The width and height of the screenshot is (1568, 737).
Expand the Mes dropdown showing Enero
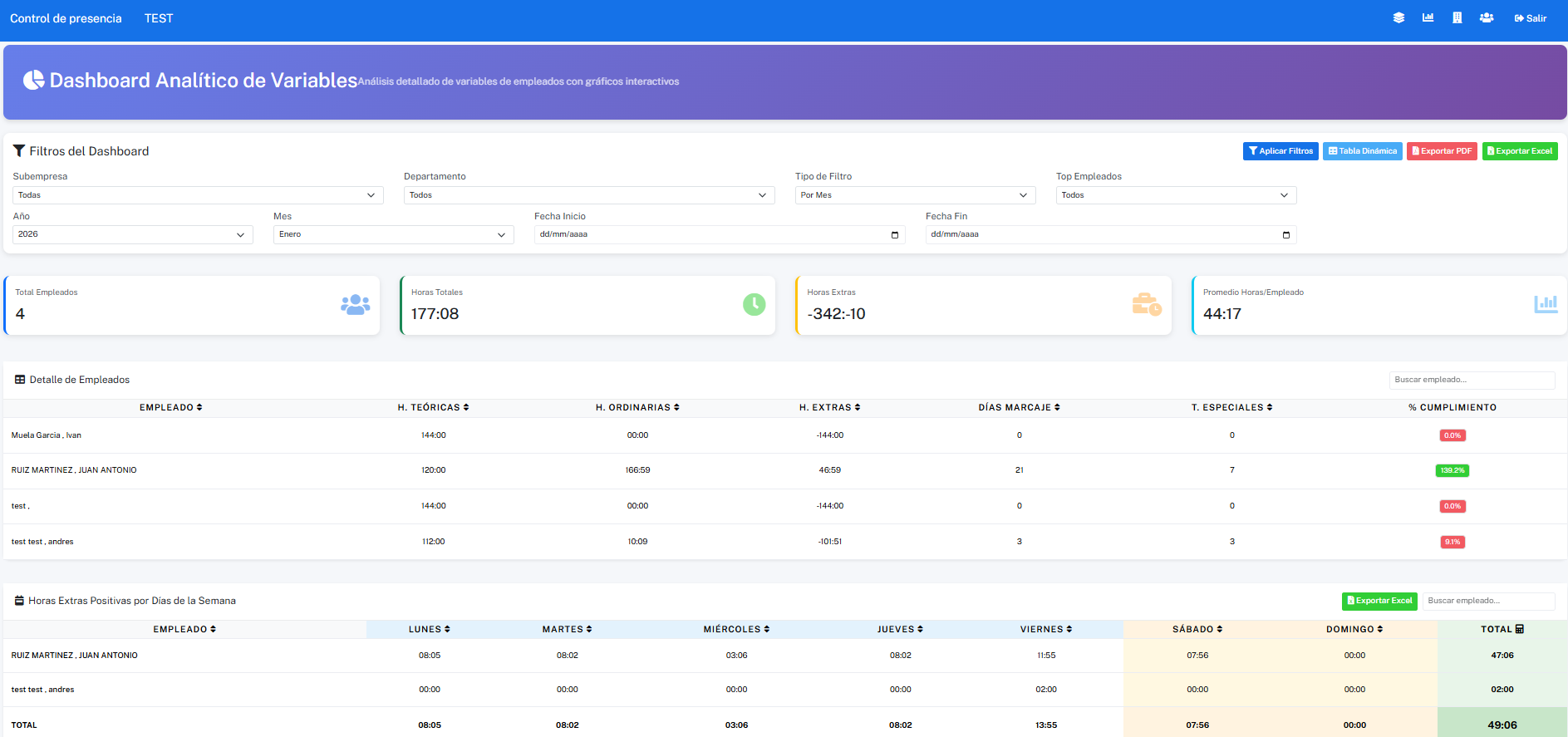tap(393, 235)
